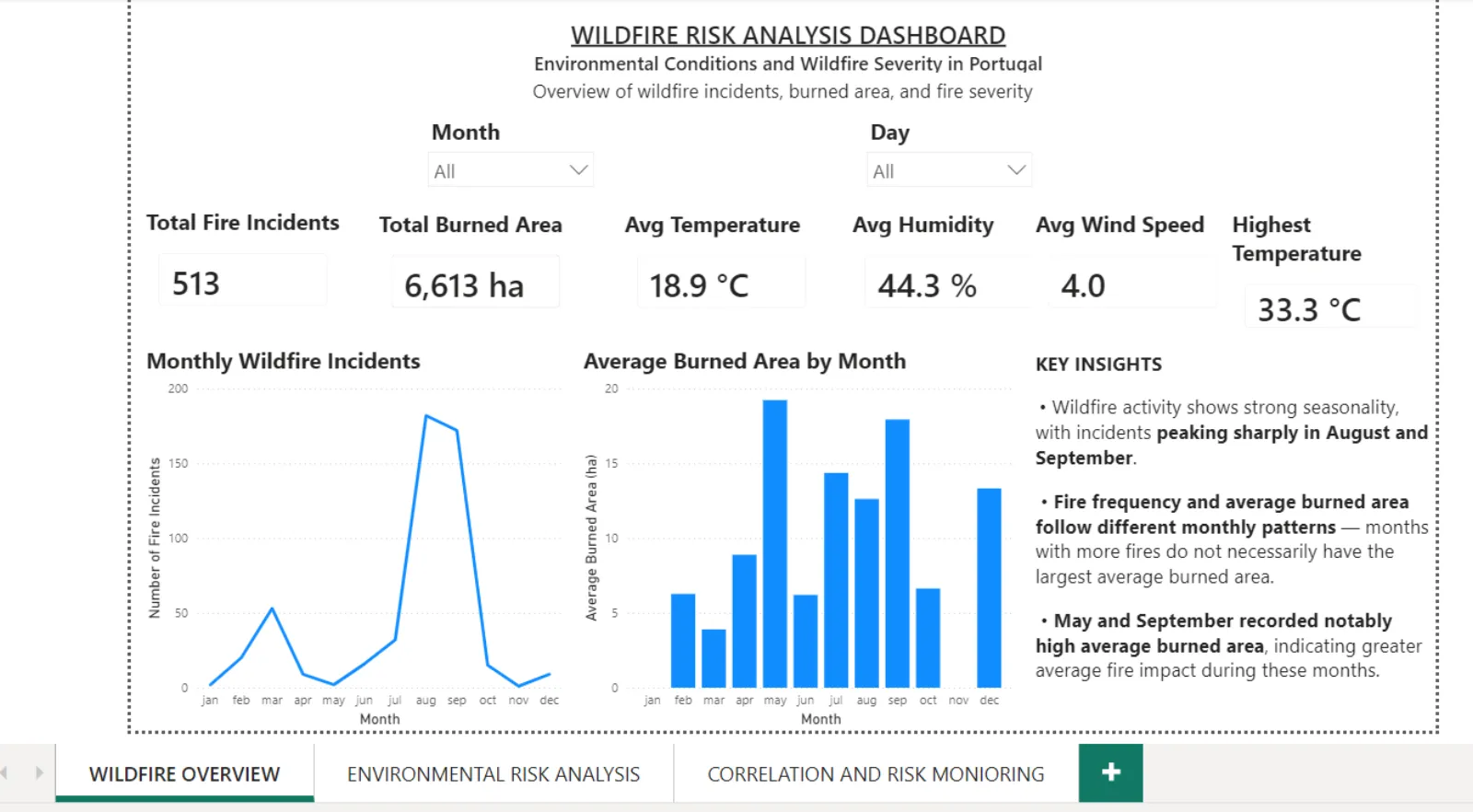Click the March bar in Average Burned Area chart

click(x=713, y=658)
